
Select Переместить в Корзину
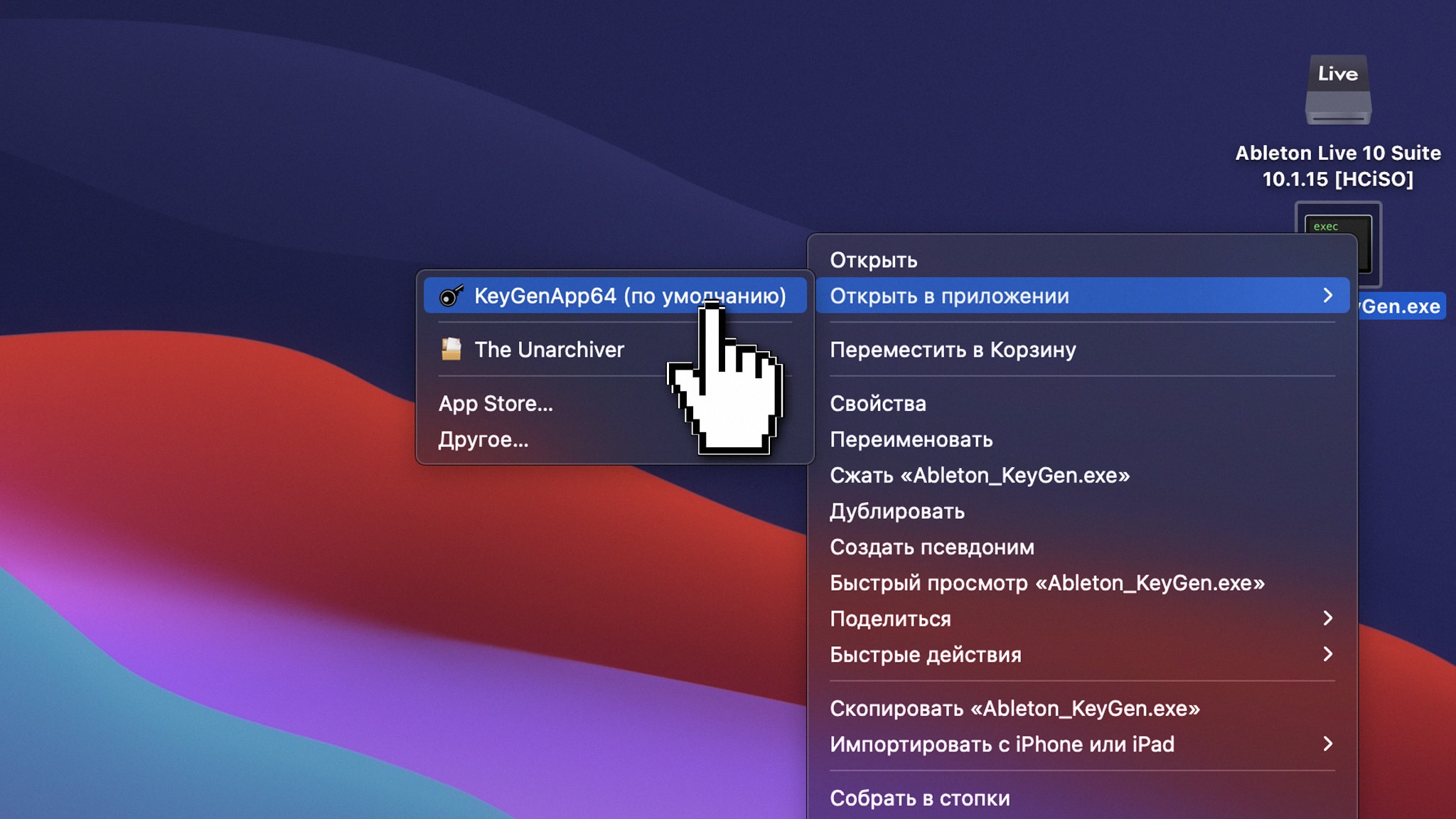(x=953, y=350)
